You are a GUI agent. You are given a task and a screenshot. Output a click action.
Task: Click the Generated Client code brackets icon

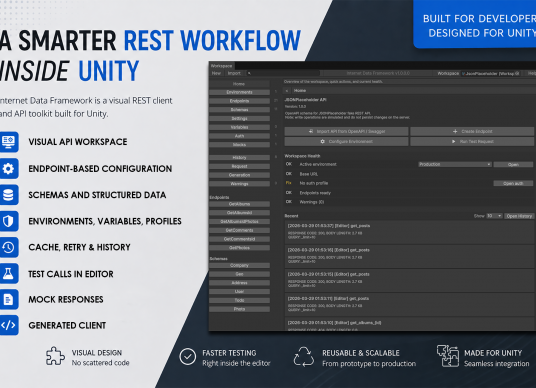(x=8, y=325)
